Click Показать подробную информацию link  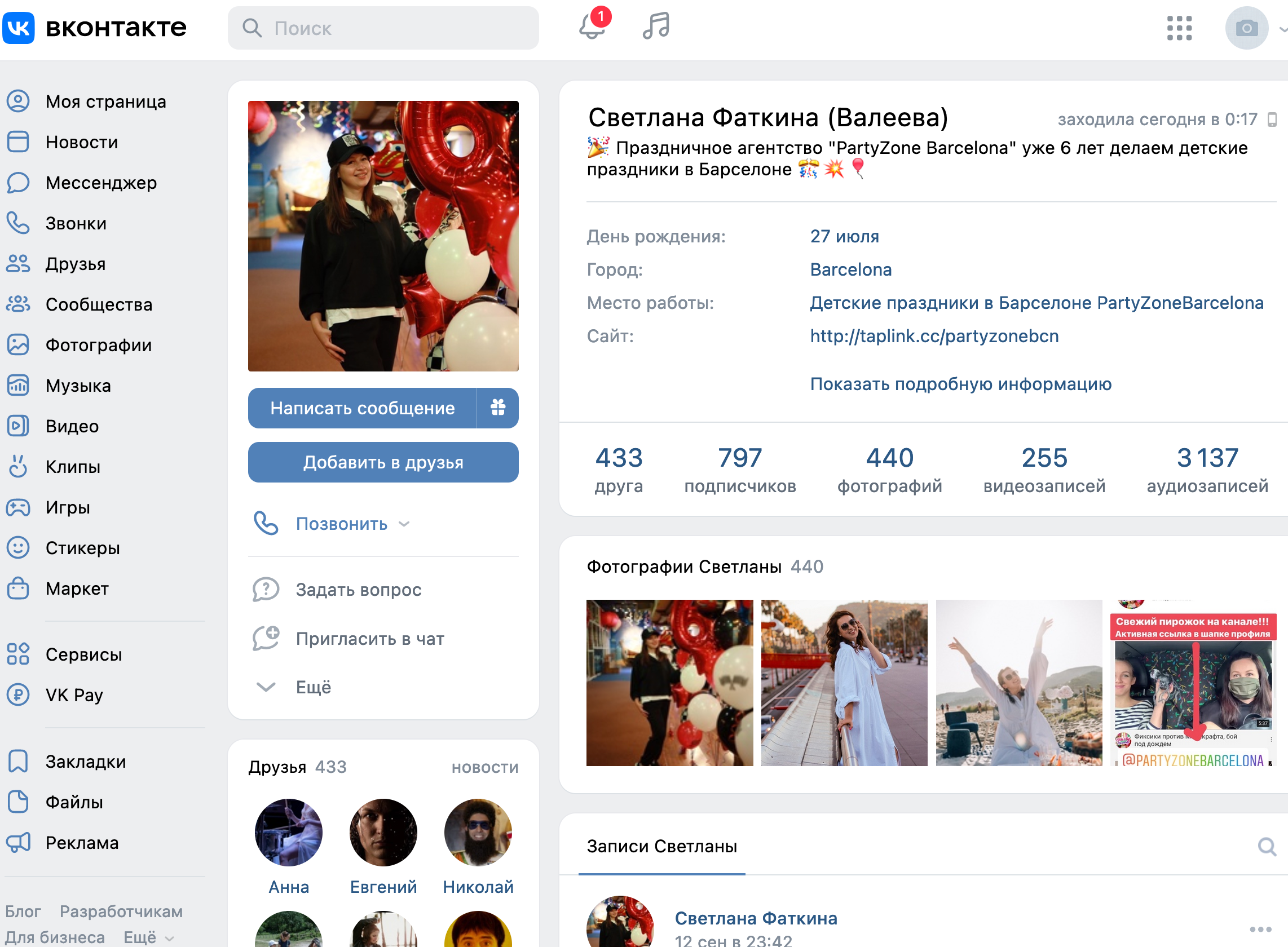[x=960, y=384]
